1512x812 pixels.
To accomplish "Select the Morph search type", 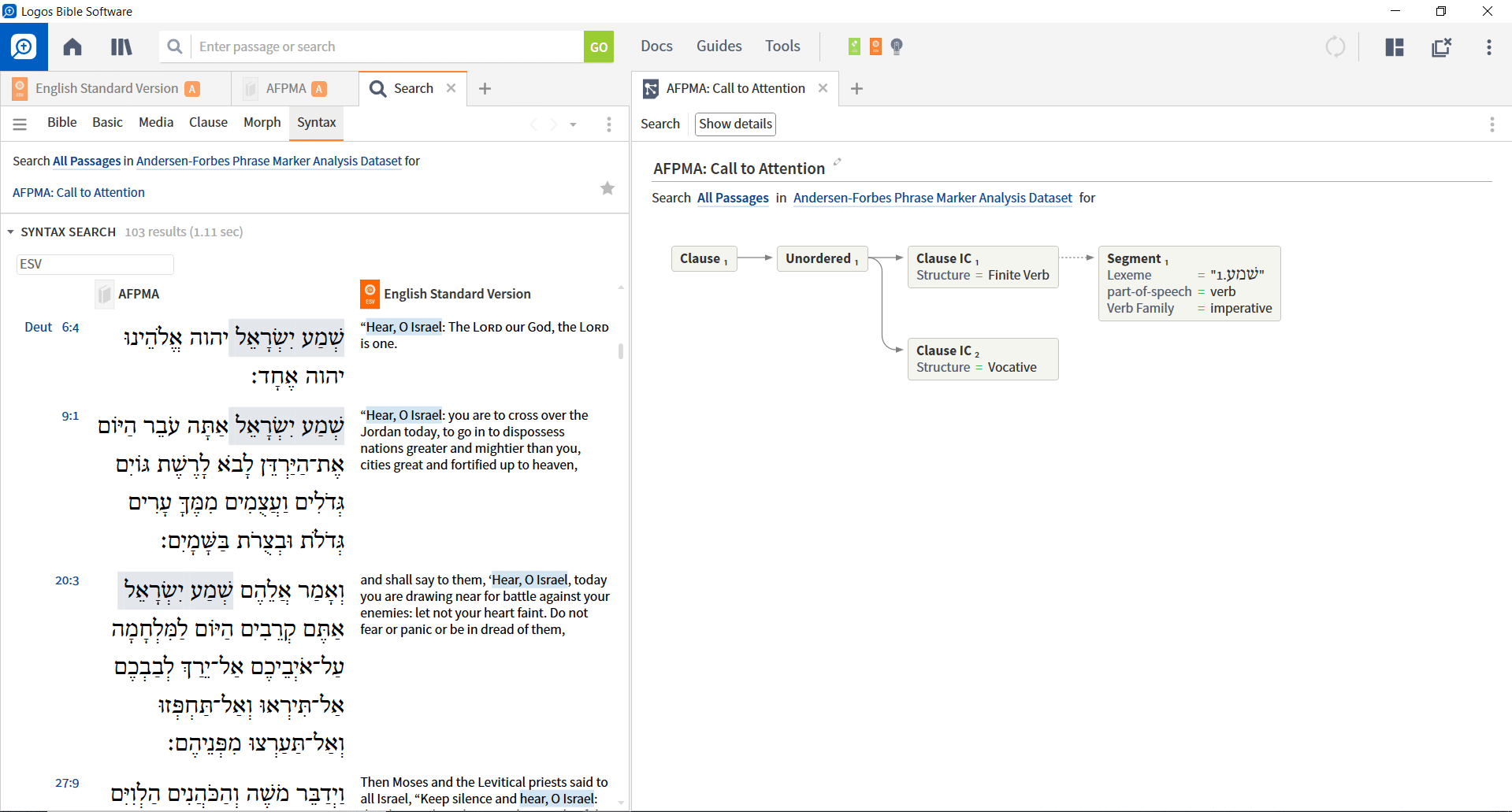I will tap(262, 122).
